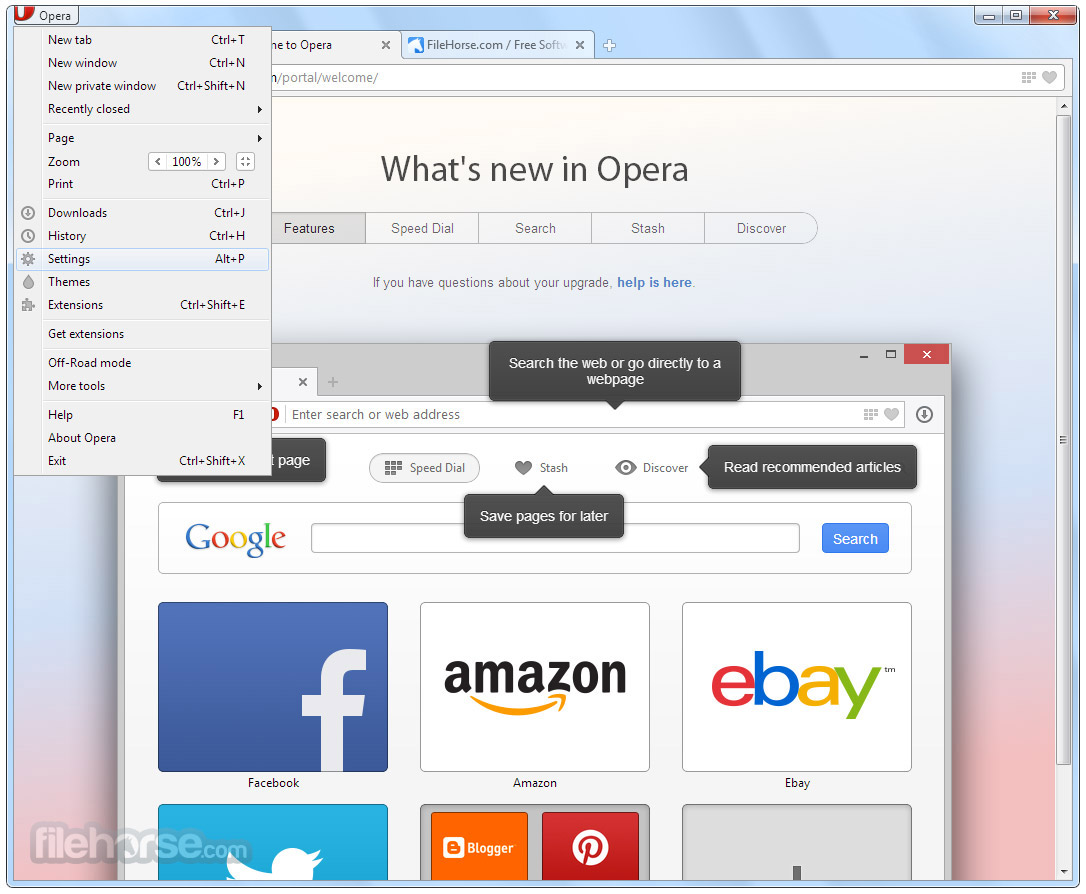This screenshot has width=1086, height=894.
Task: Open the Amazon speed dial tile
Action: [x=535, y=687]
